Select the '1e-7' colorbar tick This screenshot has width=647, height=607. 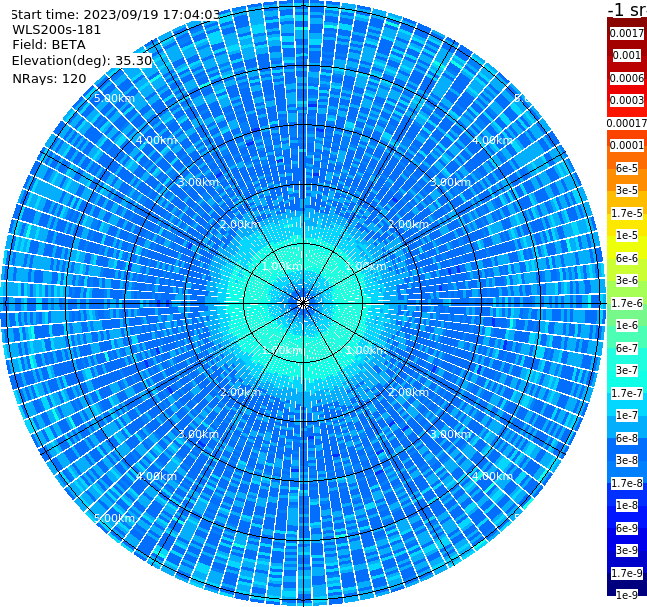click(627, 415)
